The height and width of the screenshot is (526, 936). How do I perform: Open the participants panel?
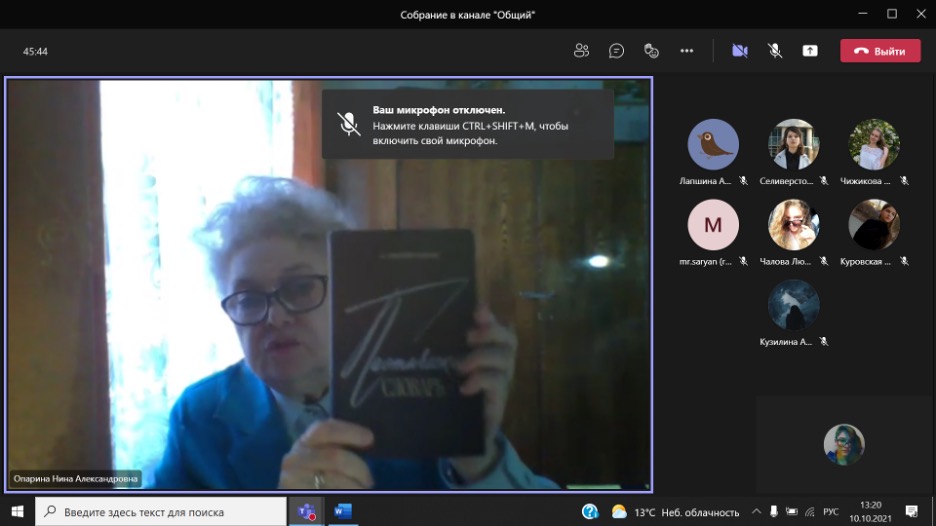coord(582,51)
